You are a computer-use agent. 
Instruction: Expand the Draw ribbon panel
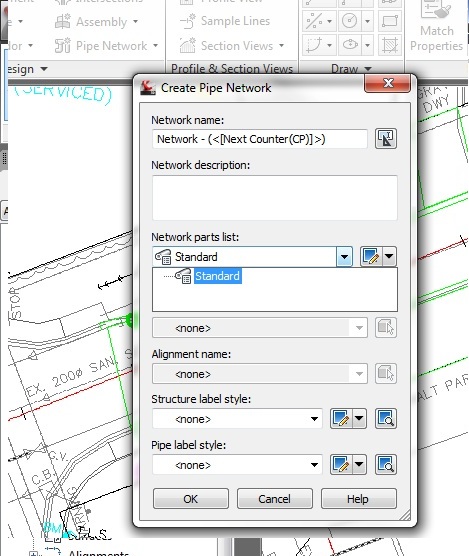(351, 68)
